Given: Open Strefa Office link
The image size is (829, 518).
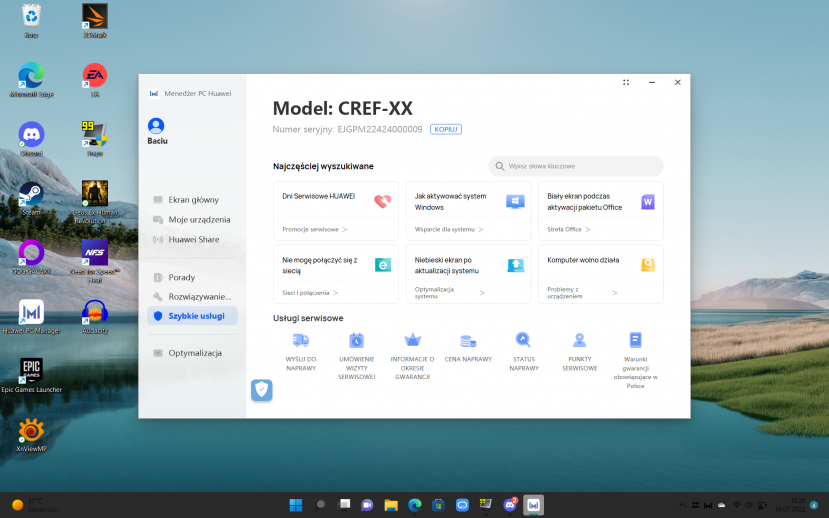Looking at the screenshot, I should (568, 229).
